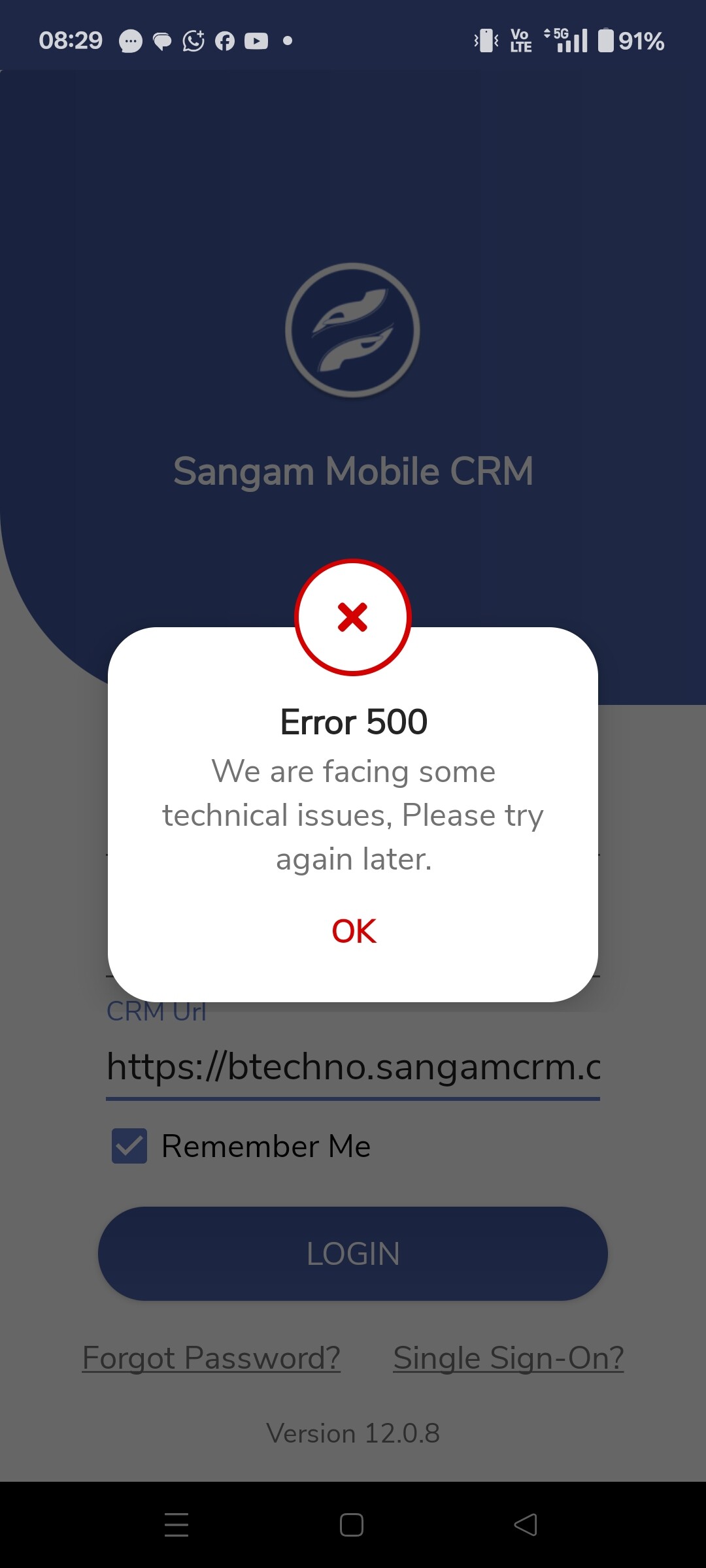Tap the Facebook notification icon

(225, 41)
